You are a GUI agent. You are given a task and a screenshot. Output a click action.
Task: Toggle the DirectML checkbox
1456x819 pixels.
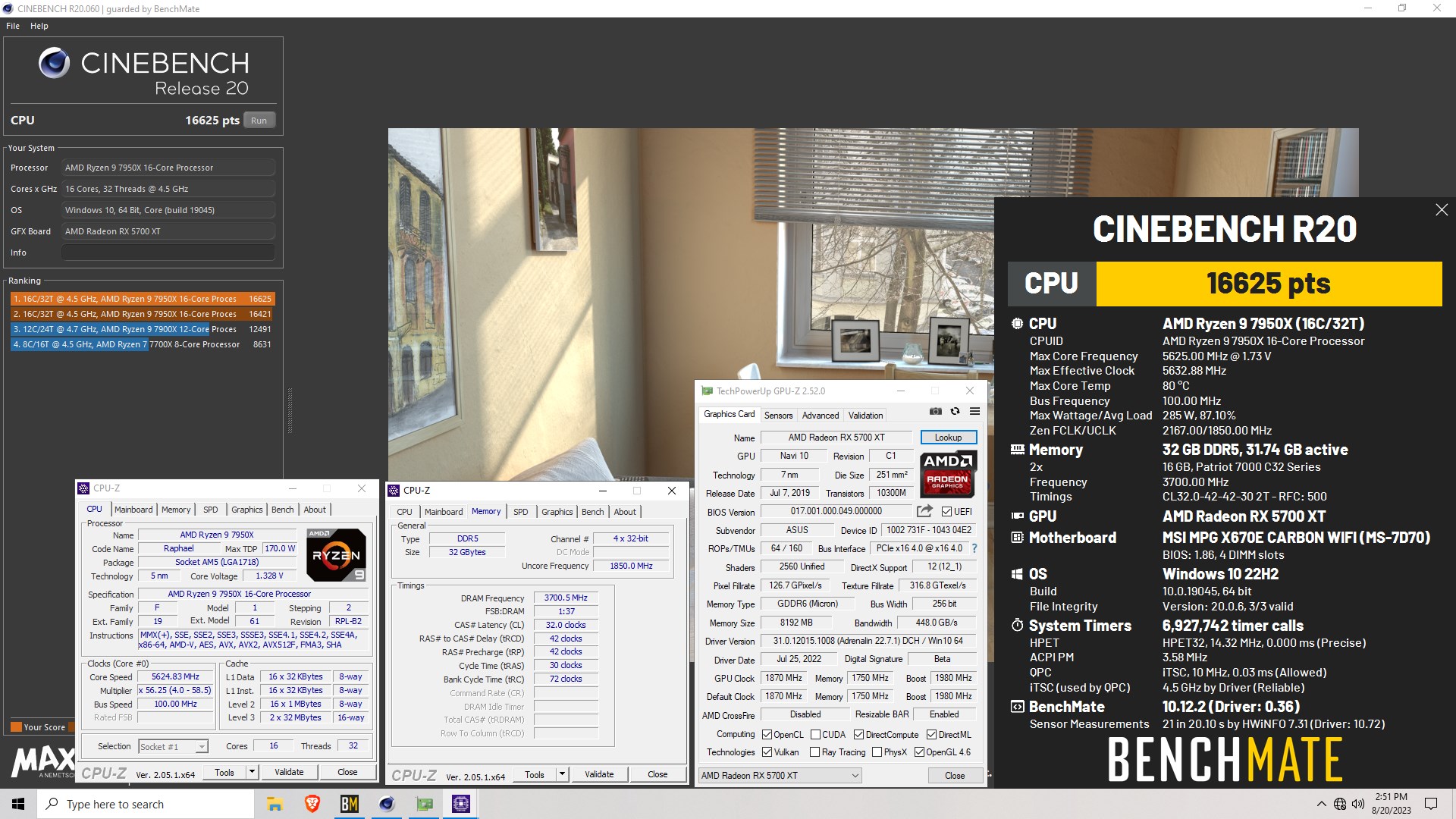tap(931, 735)
